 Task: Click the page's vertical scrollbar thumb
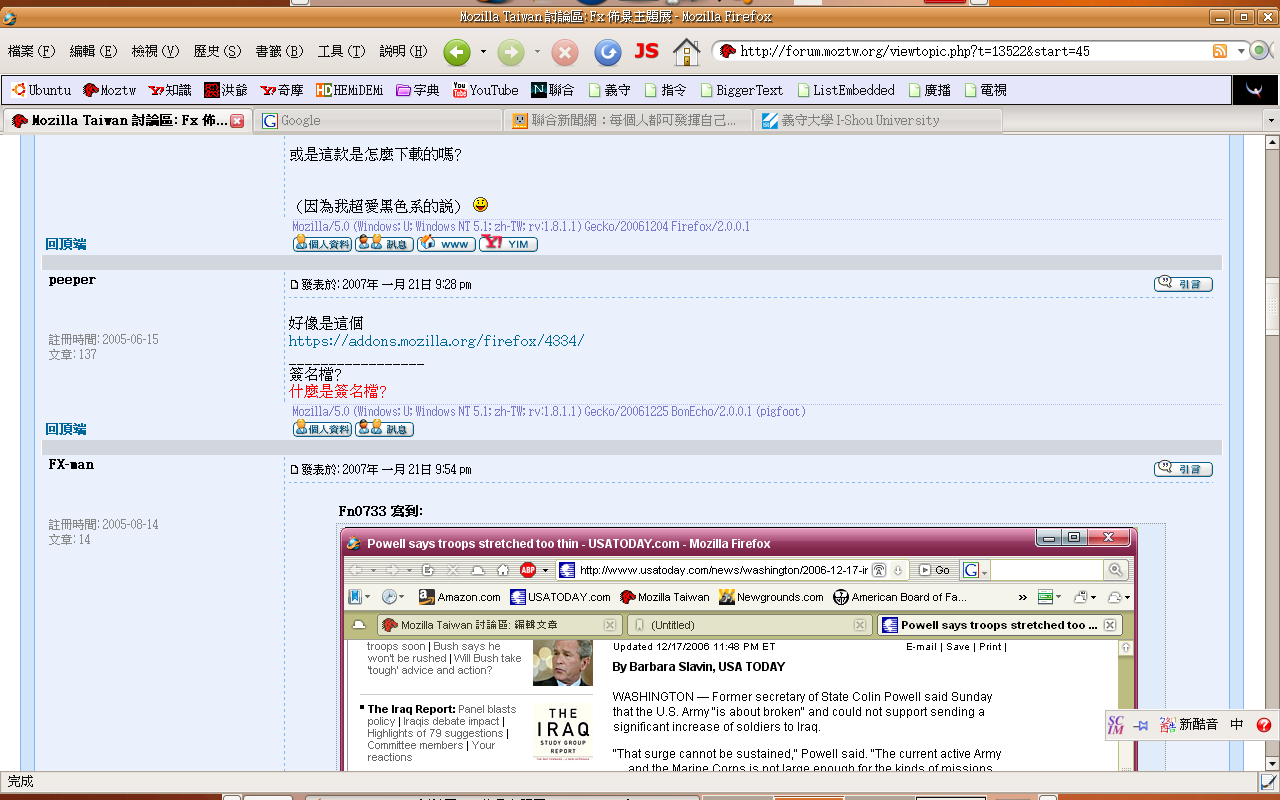click(1271, 250)
